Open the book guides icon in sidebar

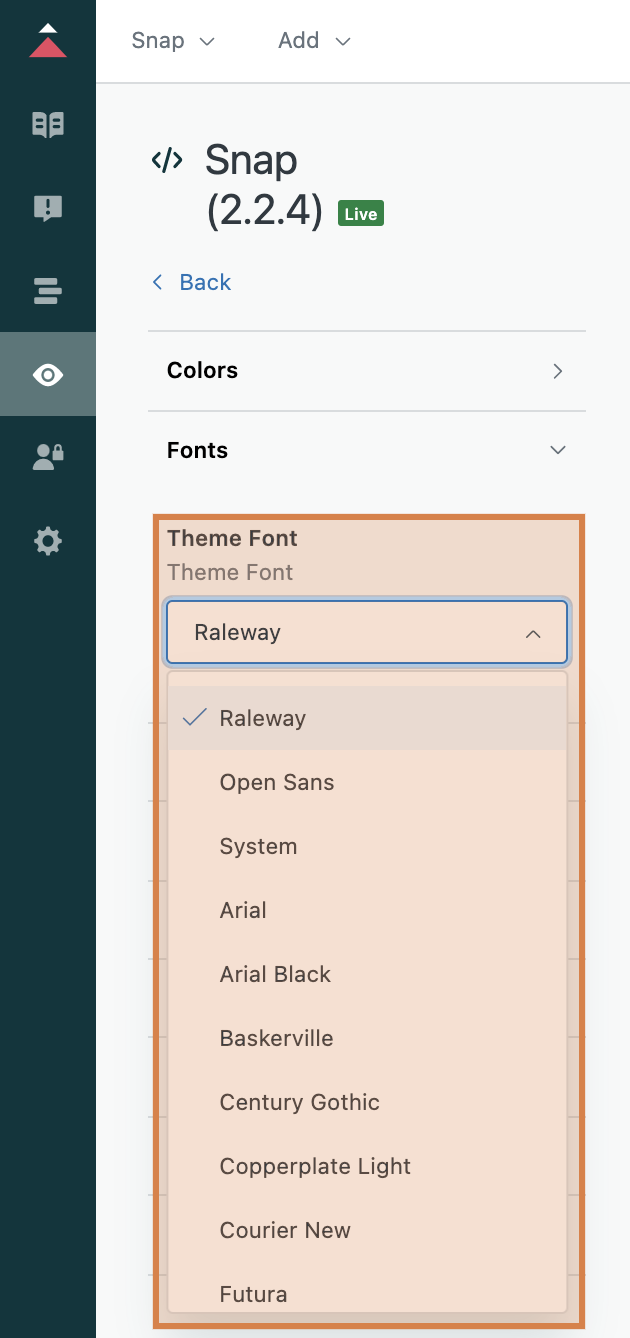(x=48, y=125)
